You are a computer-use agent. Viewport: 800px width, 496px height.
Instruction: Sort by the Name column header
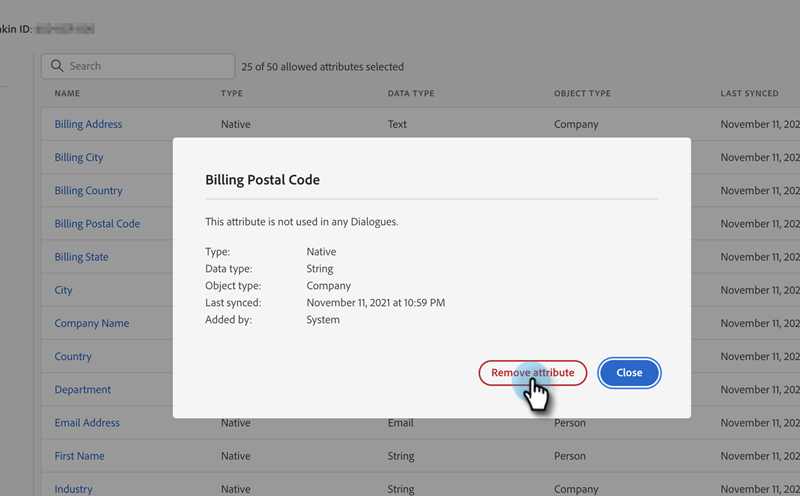pos(67,94)
